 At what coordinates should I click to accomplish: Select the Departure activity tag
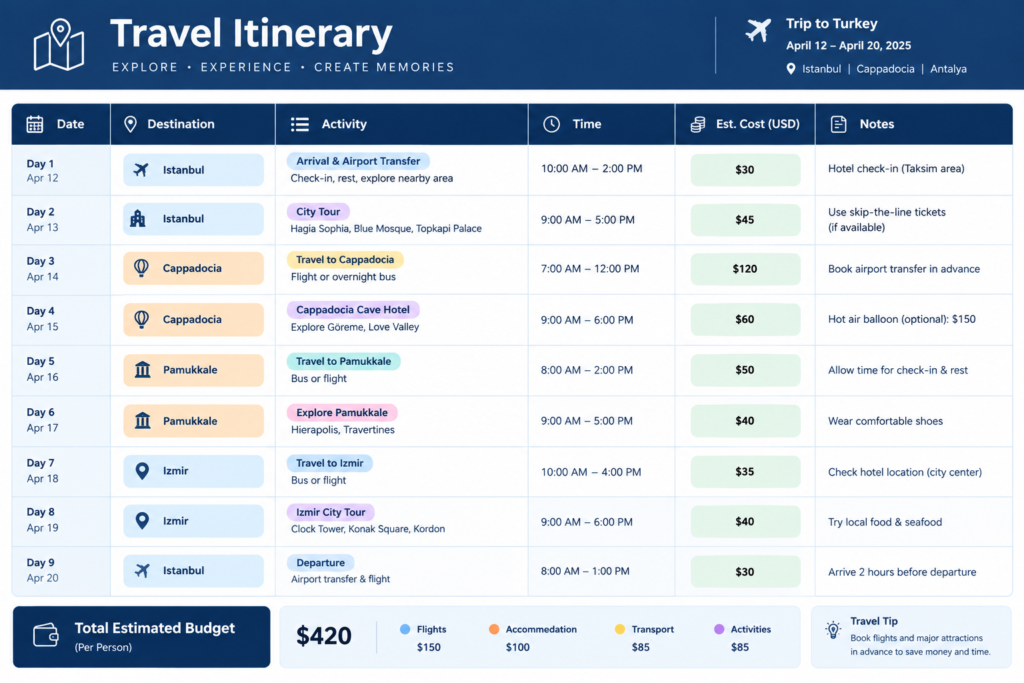[320, 563]
